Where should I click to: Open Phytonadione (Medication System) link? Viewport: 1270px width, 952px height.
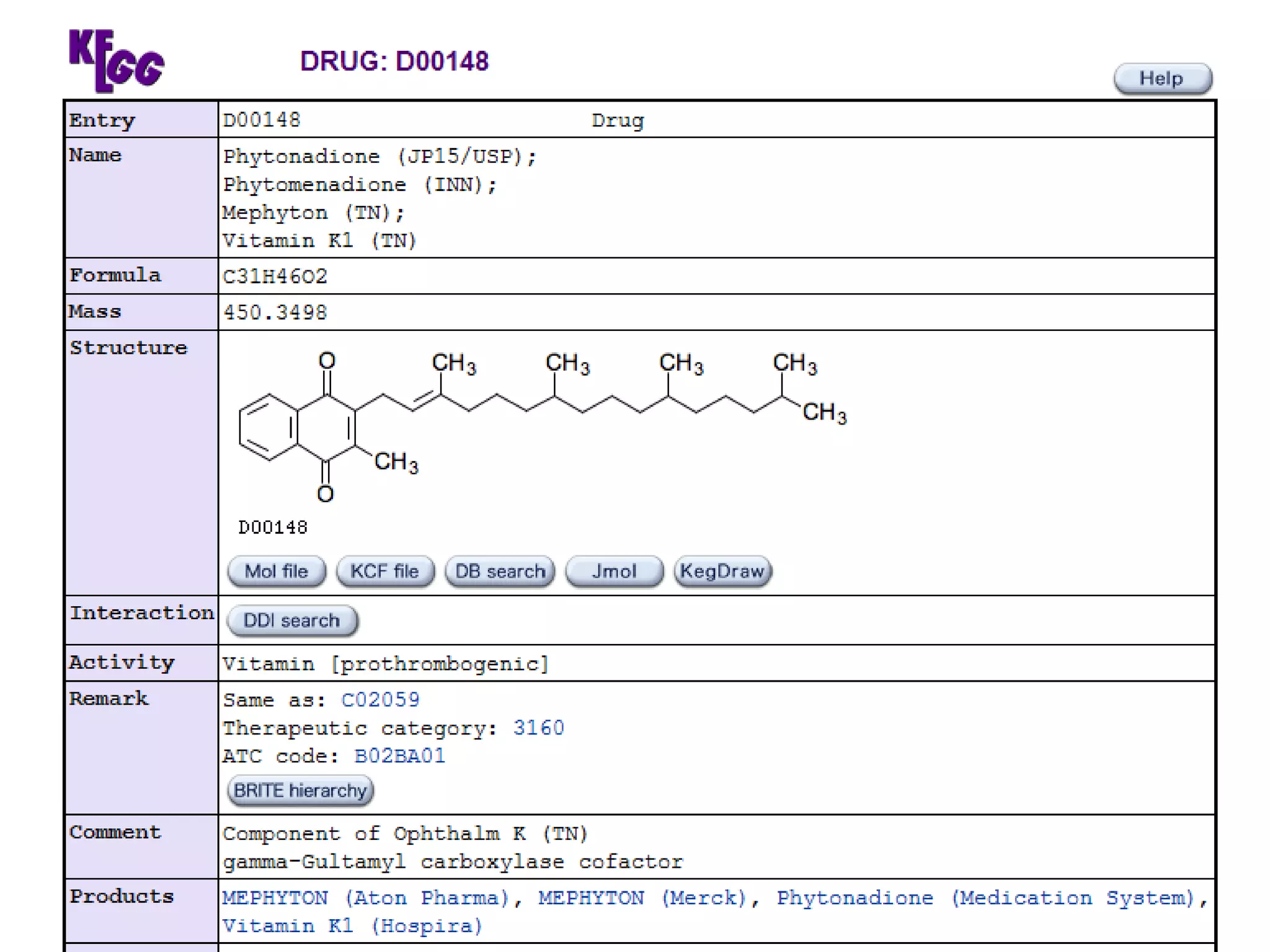(986, 898)
